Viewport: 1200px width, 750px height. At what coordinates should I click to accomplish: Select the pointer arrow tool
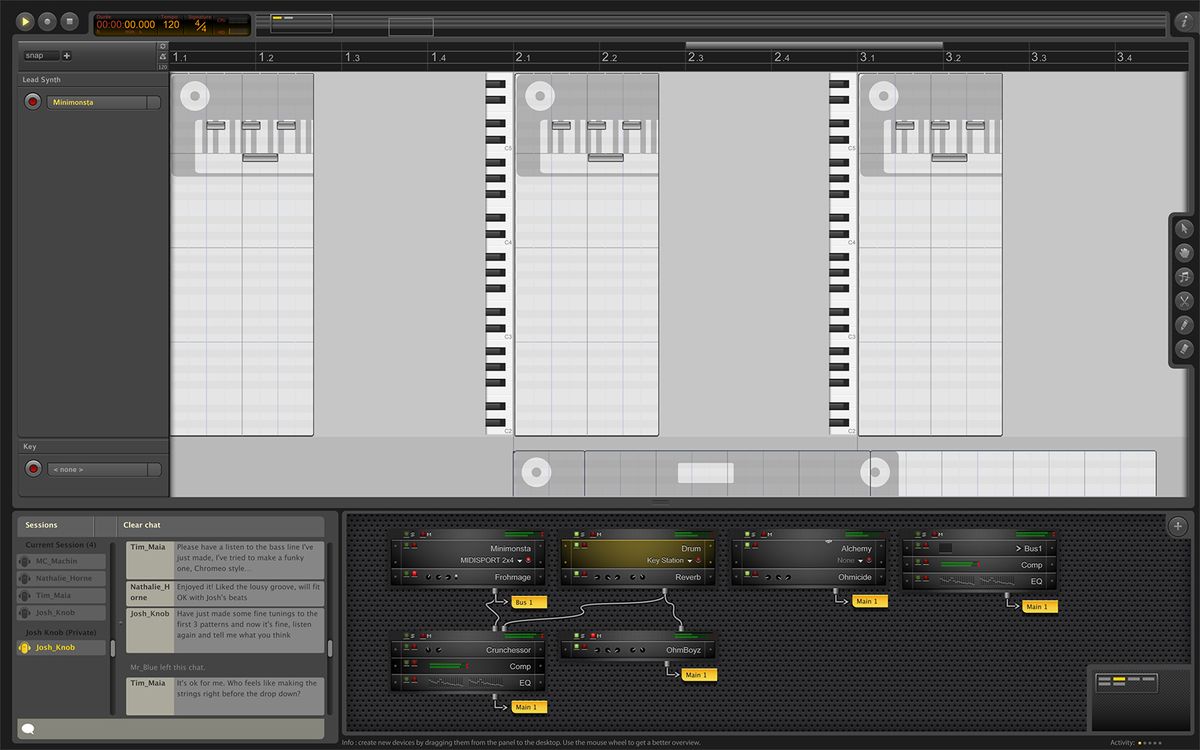pos(1184,229)
